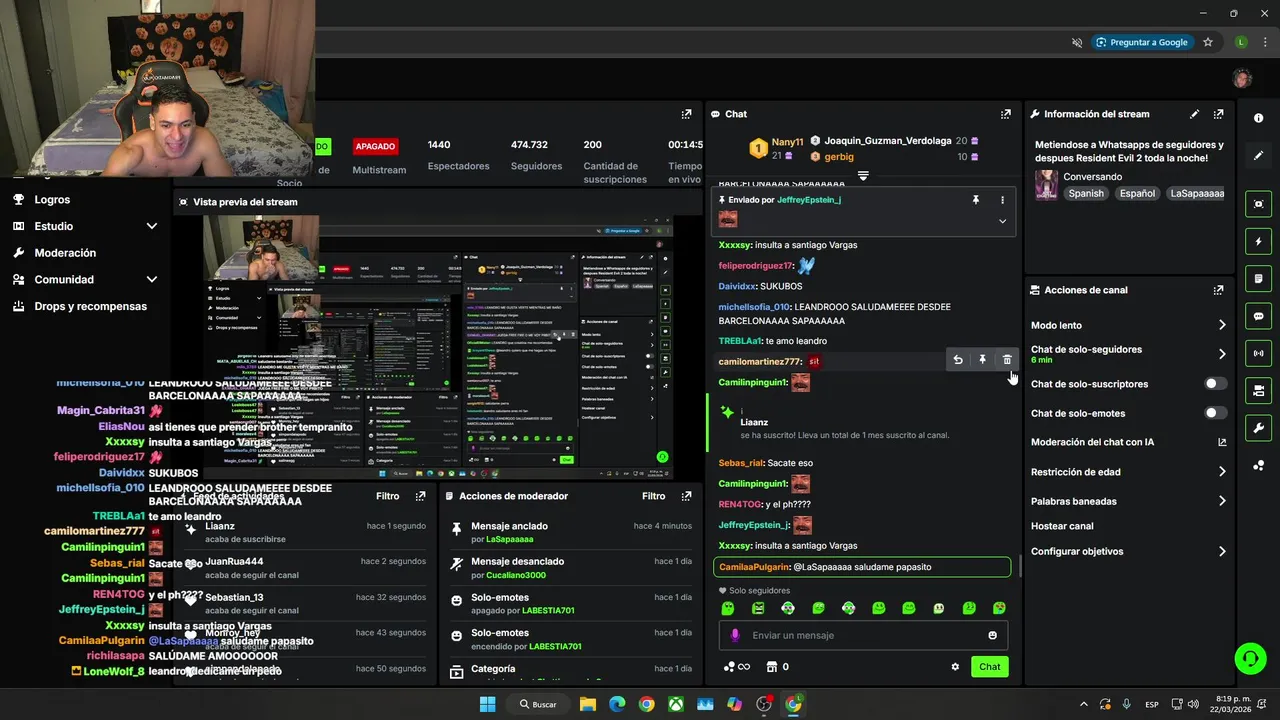Click pencil edit icon in right sidebar
This screenshot has width=1280, height=720.
pos(1258,155)
